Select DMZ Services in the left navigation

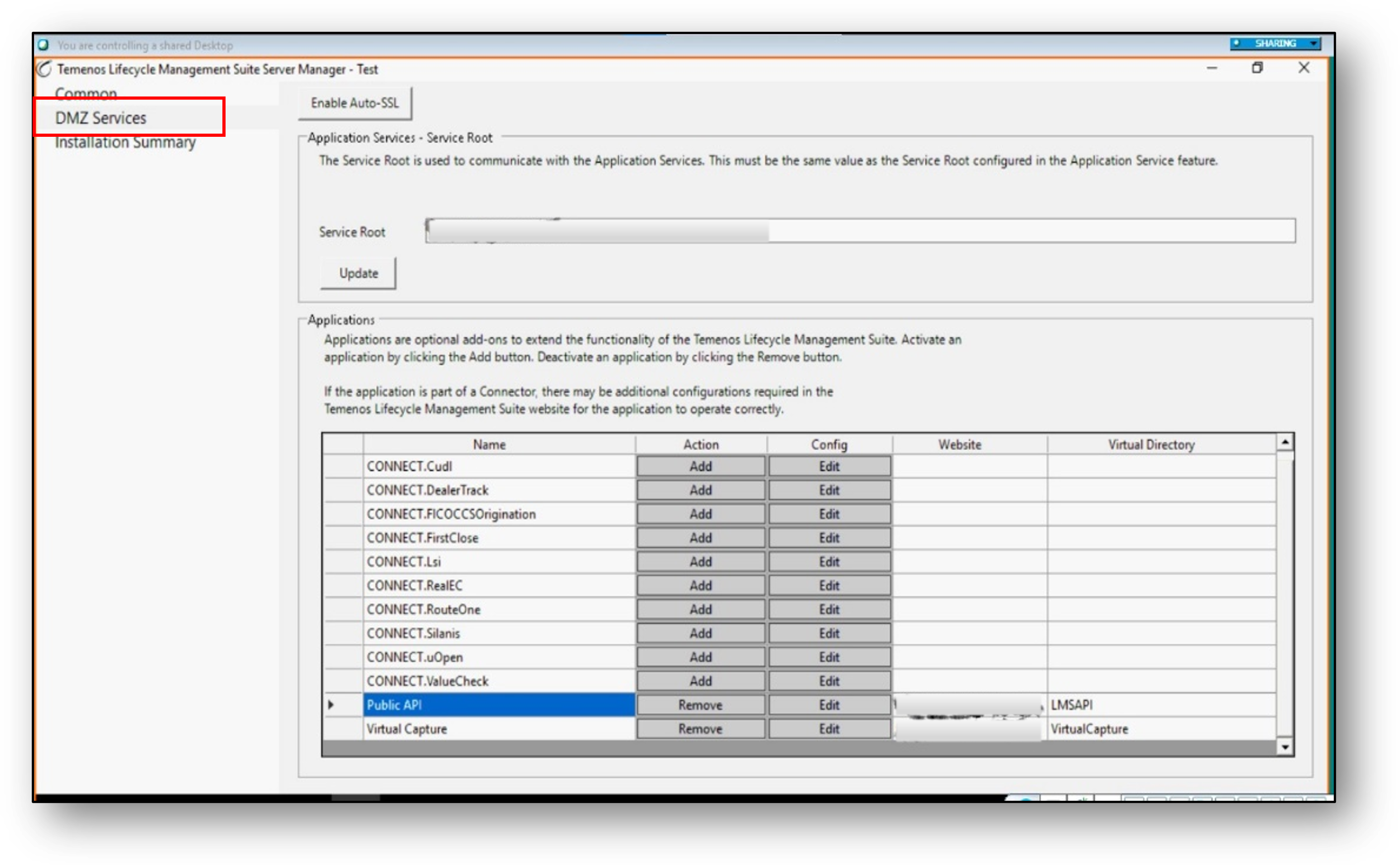(101, 118)
